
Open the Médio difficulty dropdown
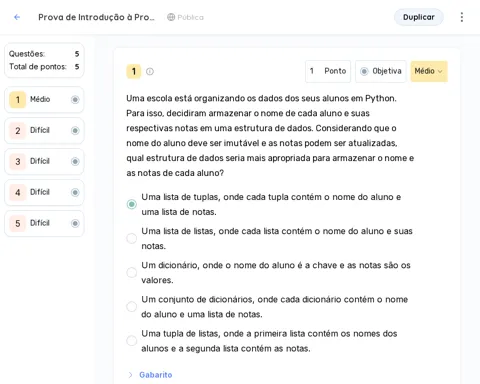click(429, 71)
